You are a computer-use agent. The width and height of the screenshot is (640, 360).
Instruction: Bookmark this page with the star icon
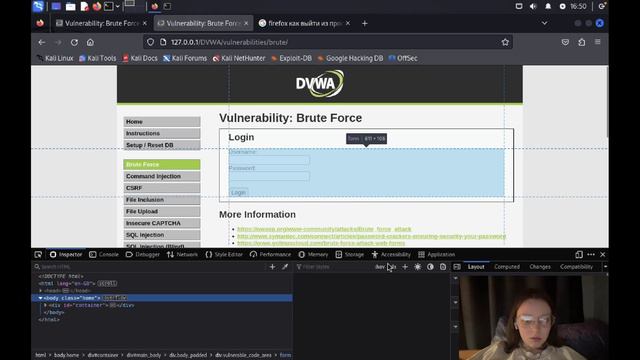point(505,42)
